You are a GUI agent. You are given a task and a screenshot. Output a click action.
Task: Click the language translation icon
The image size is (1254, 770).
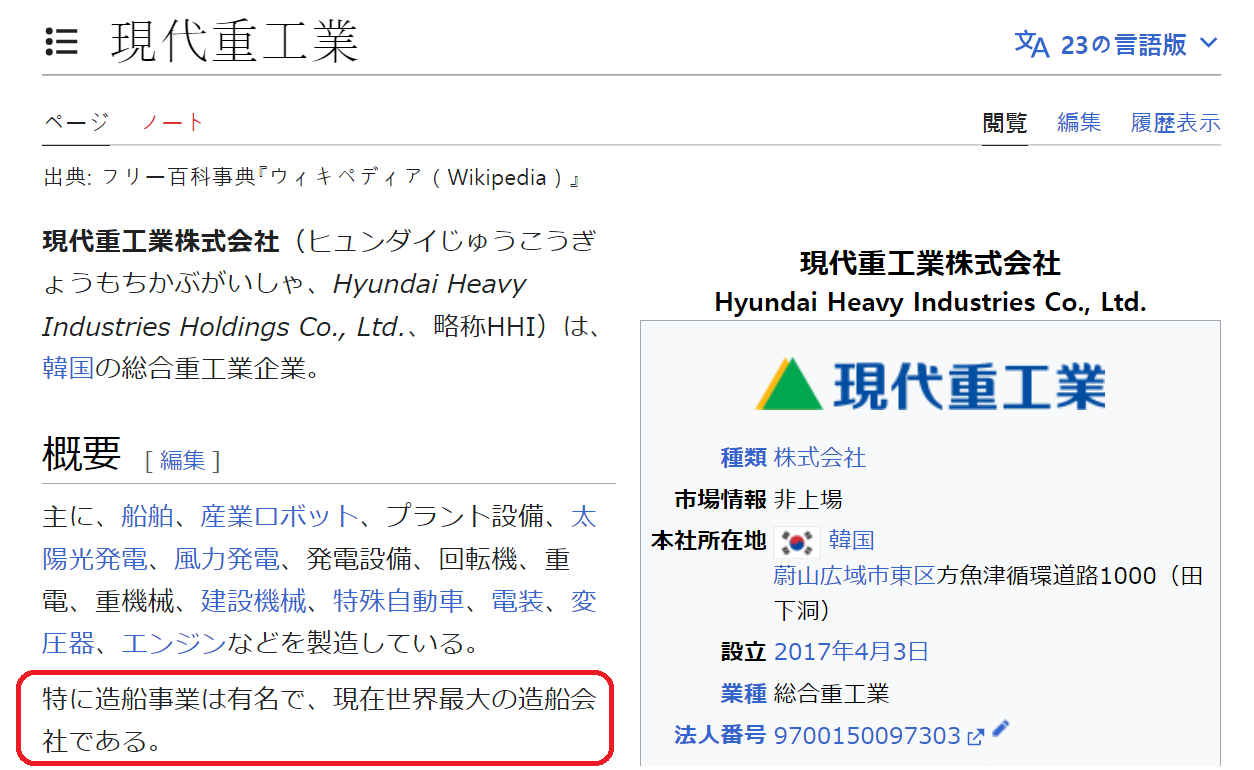[x=1031, y=44]
